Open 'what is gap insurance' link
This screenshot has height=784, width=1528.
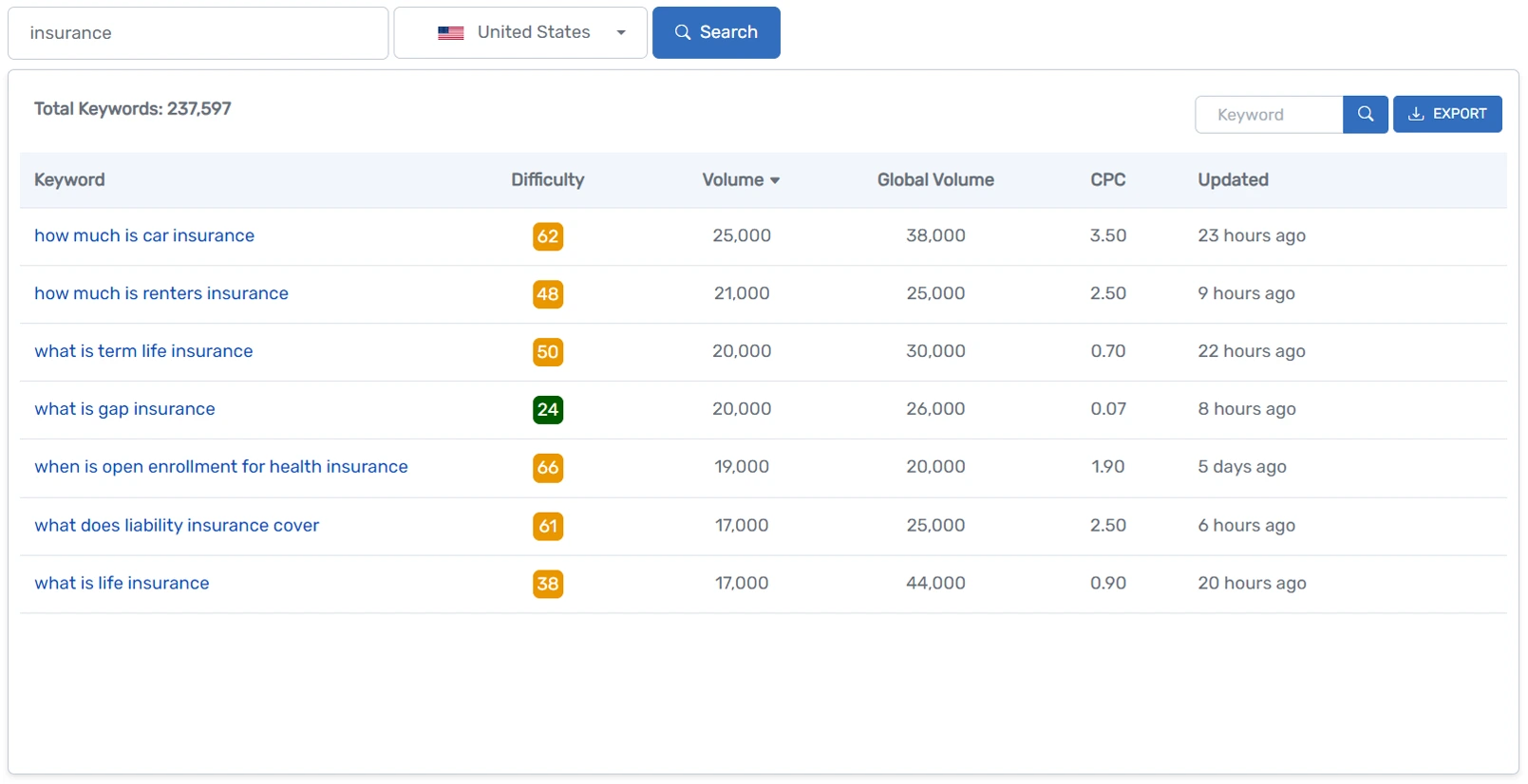click(124, 409)
